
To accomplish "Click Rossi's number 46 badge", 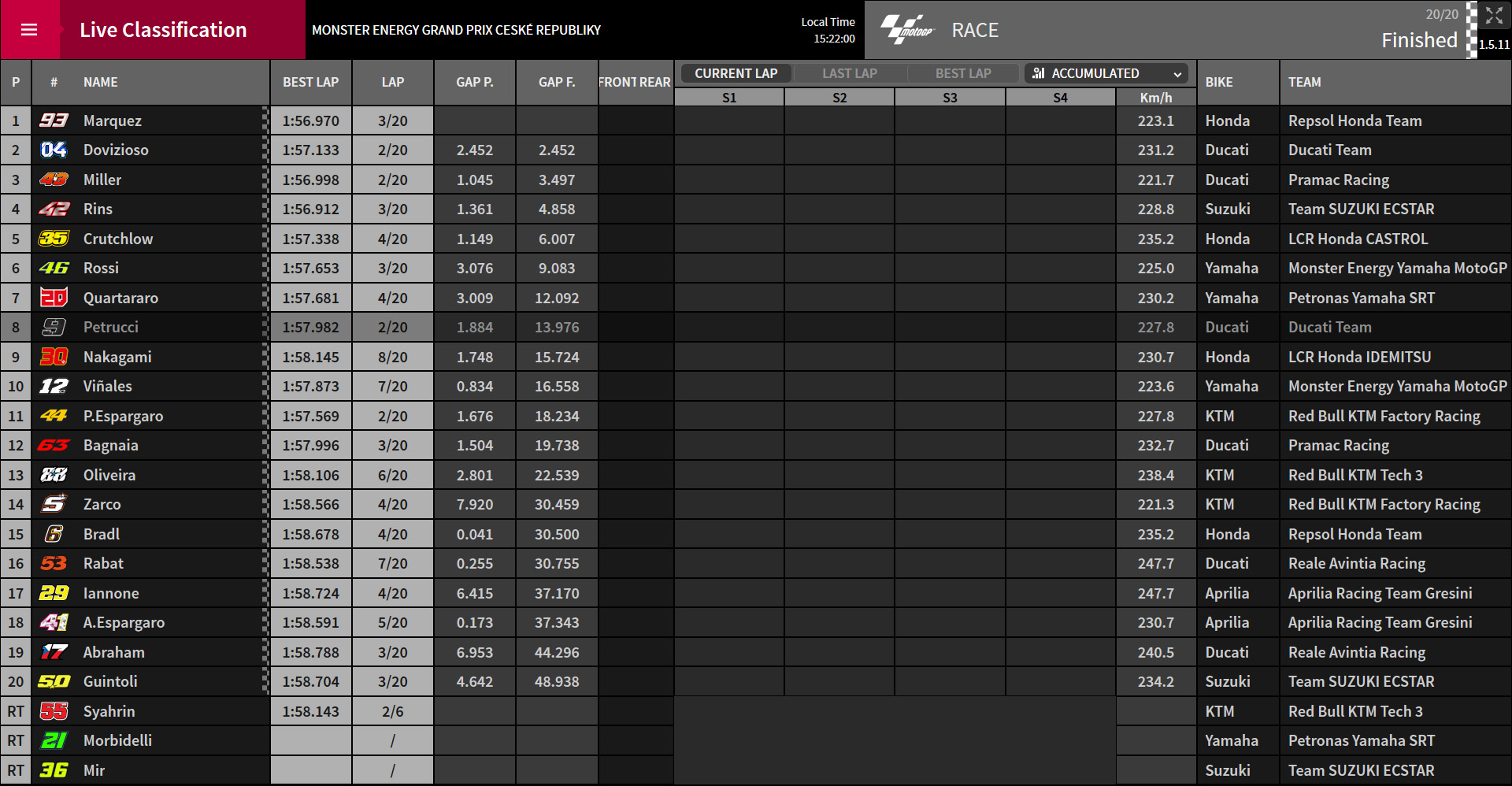I will click(x=54, y=268).
